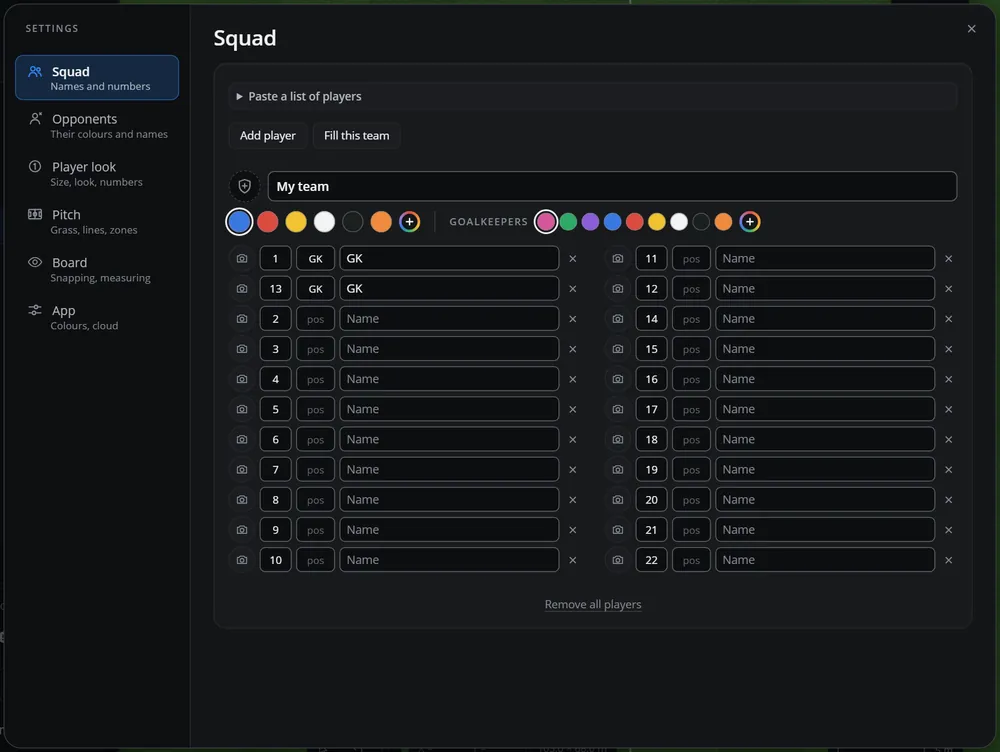Click the pos field for player 19

pyautogui.click(x=691, y=469)
